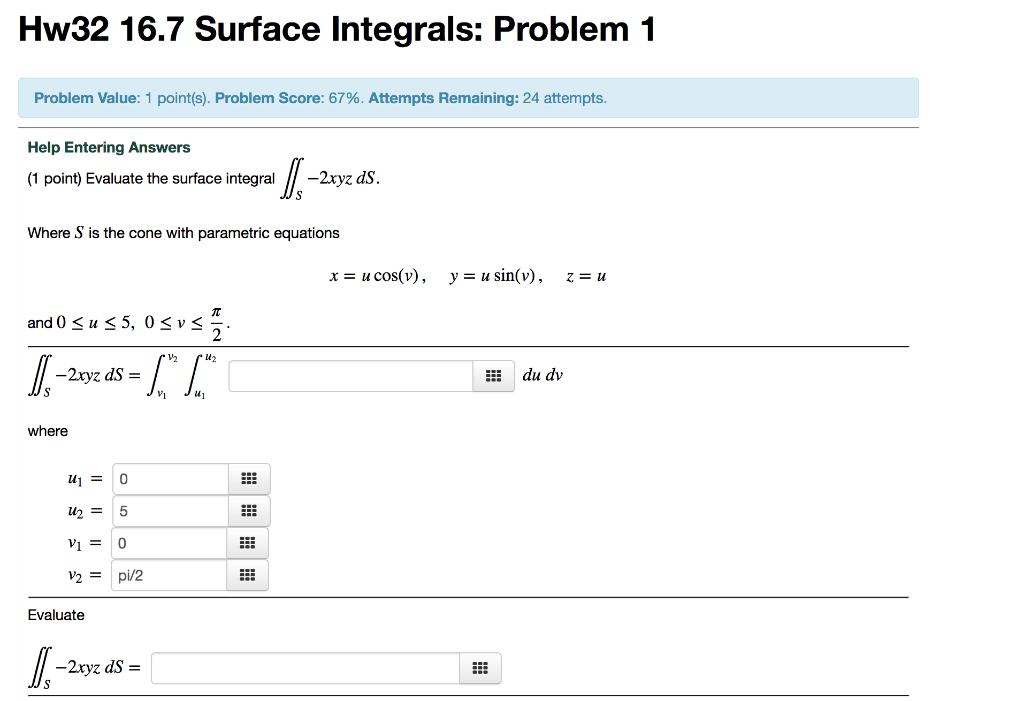Open the equation editor for v1
Image resolution: width=1024 pixels, height=701 pixels.
[x=247, y=543]
